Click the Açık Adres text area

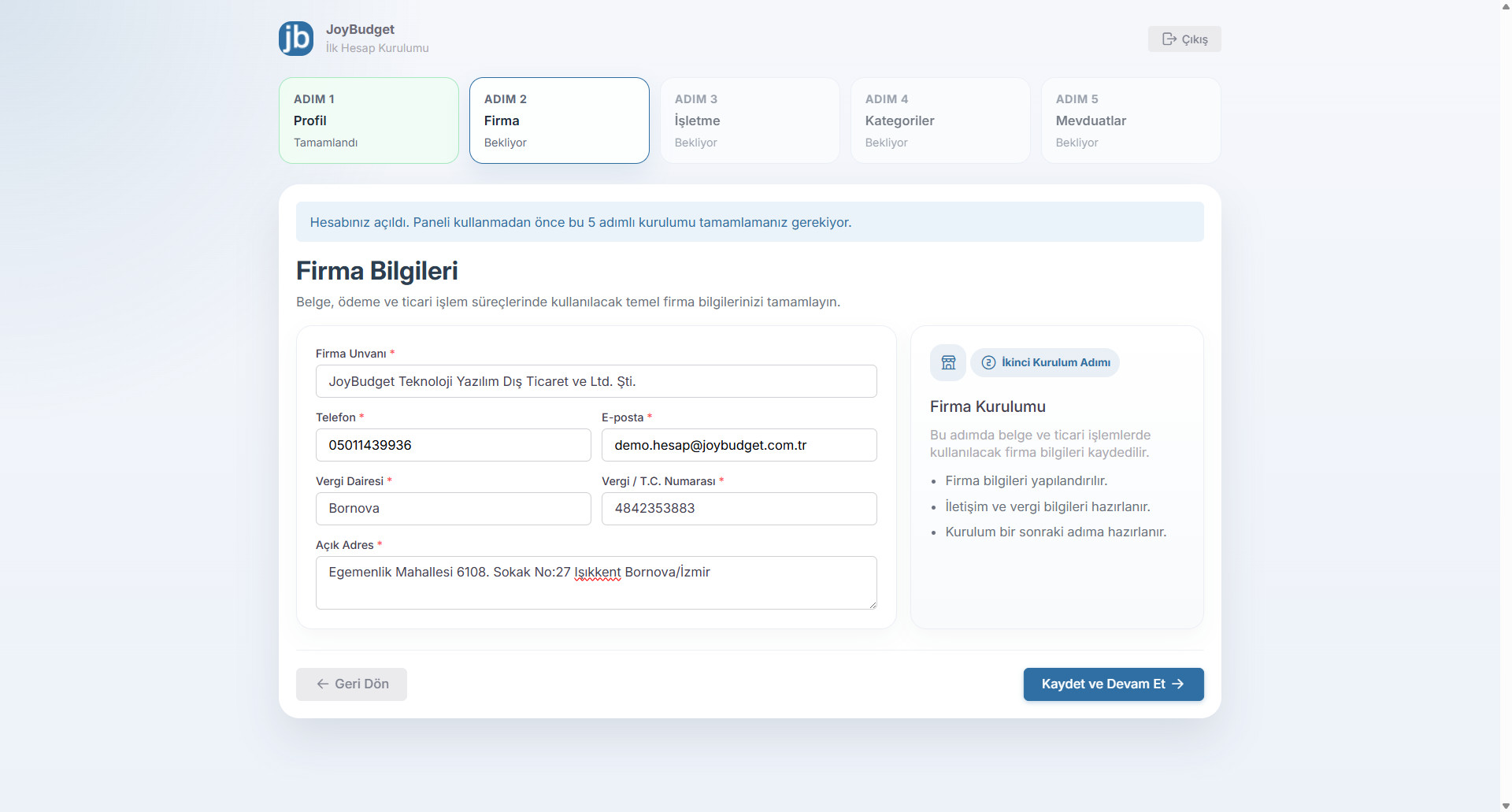click(x=596, y=583)
